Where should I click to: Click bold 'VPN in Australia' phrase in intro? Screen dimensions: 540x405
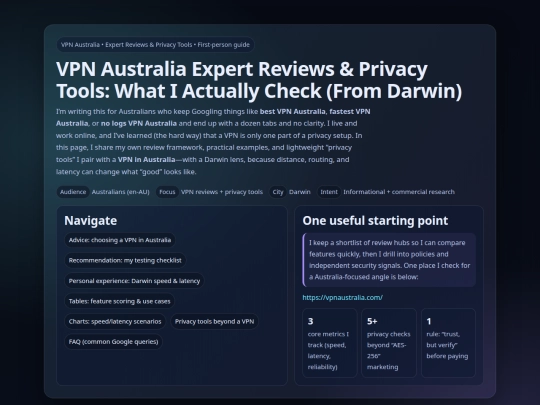click(146, 159)
